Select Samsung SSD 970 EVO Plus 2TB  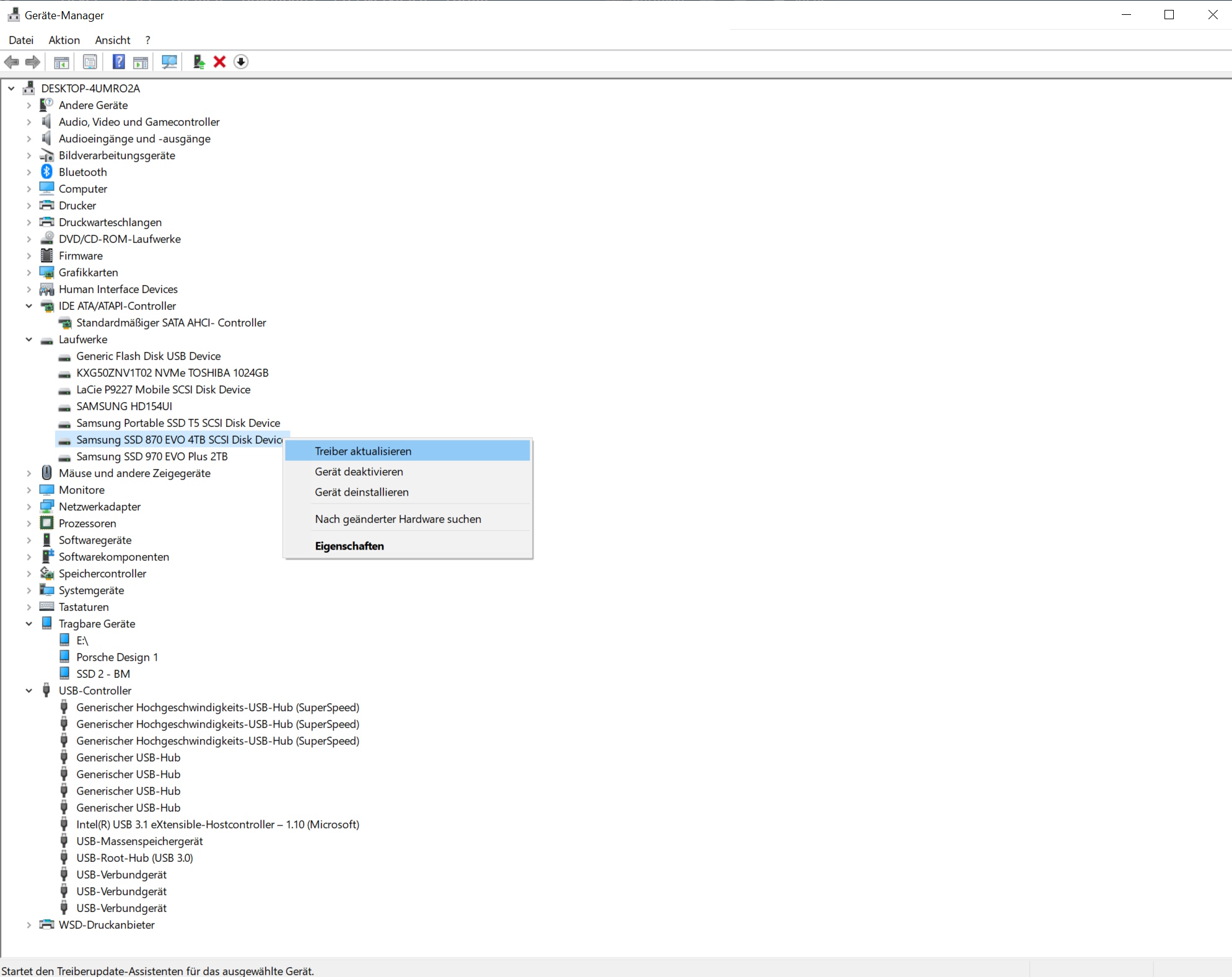click(152, 457)
